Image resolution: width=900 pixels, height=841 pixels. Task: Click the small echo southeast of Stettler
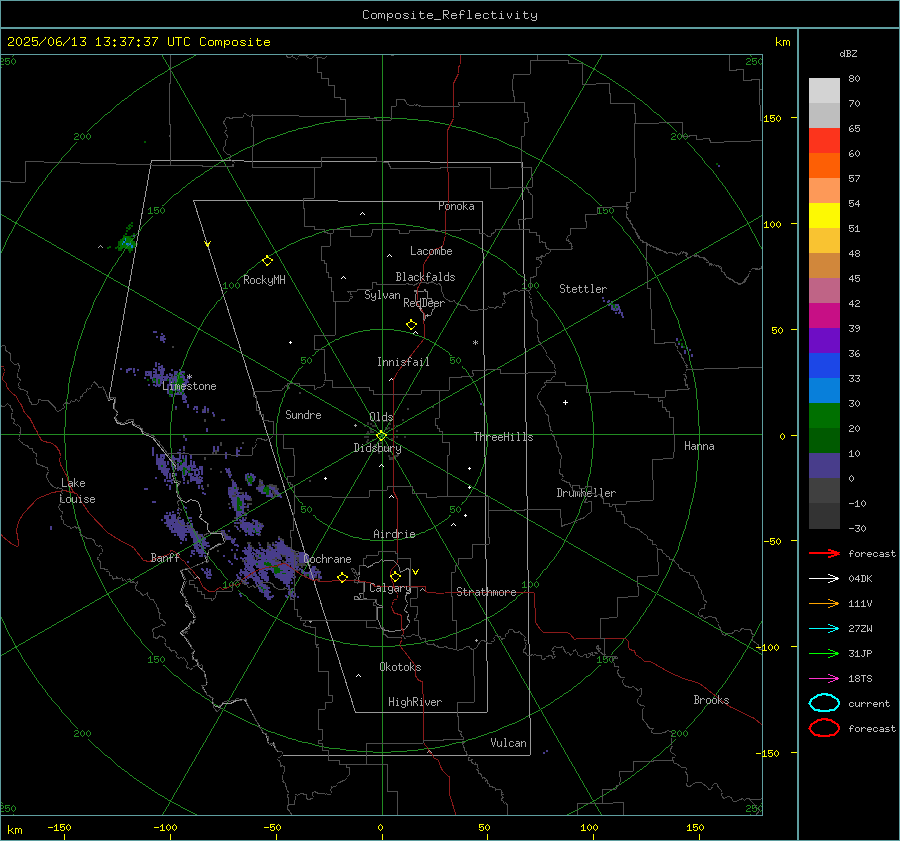(x=615, y=307)
